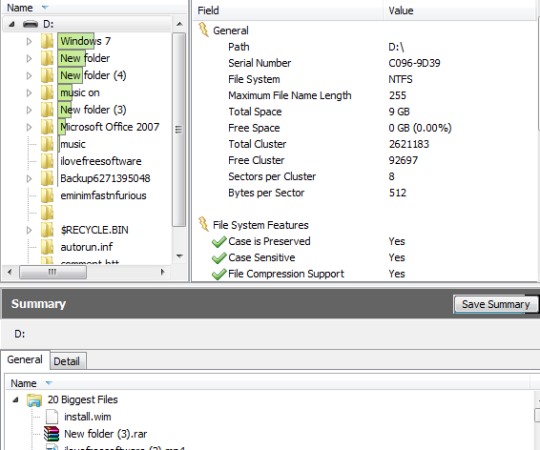This screenshot has width=540, height=450.
Task: Collapse the D: drive tree node
Action: (12, 24)
